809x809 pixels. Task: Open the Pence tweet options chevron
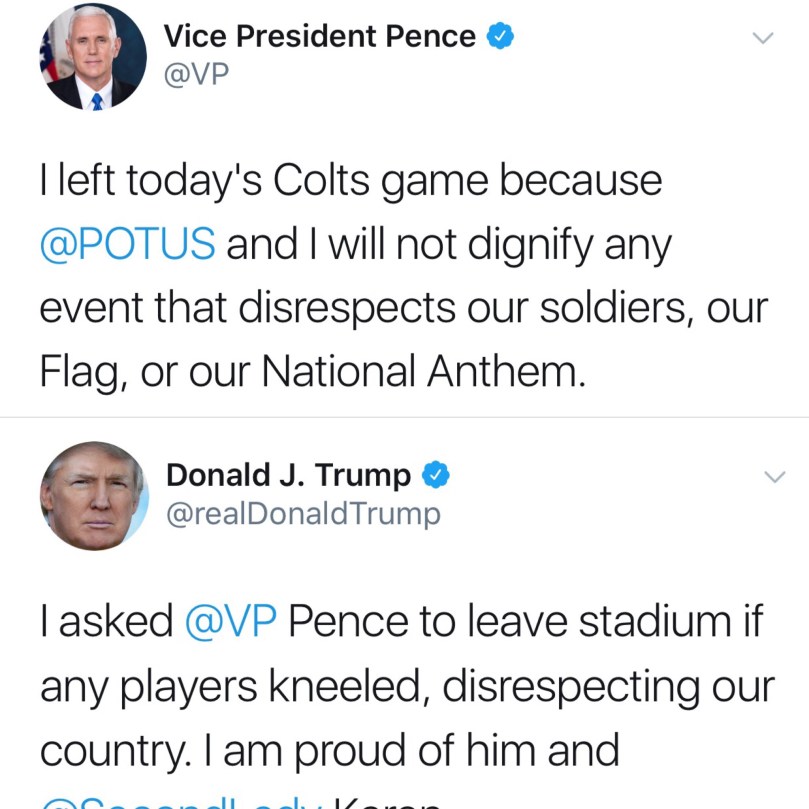pos(763,38)
